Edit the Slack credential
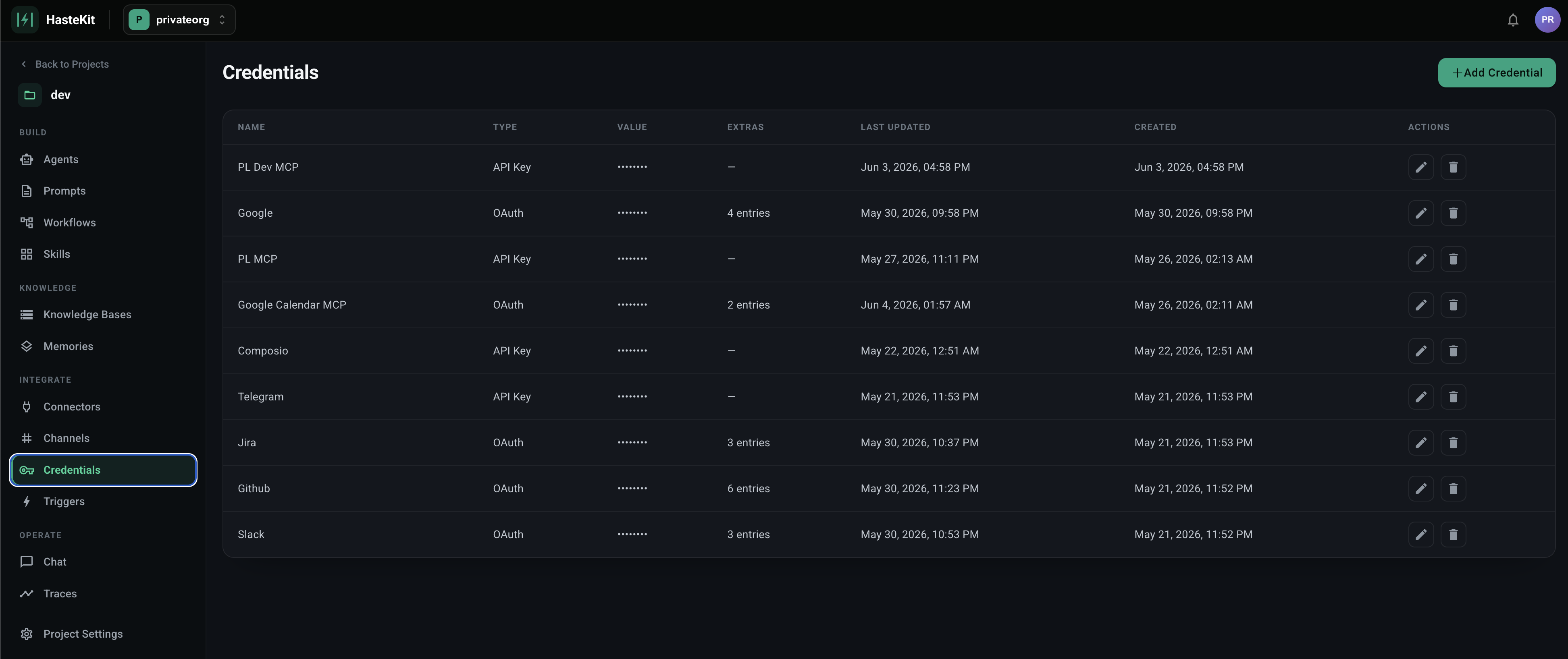 [1421, 535]
